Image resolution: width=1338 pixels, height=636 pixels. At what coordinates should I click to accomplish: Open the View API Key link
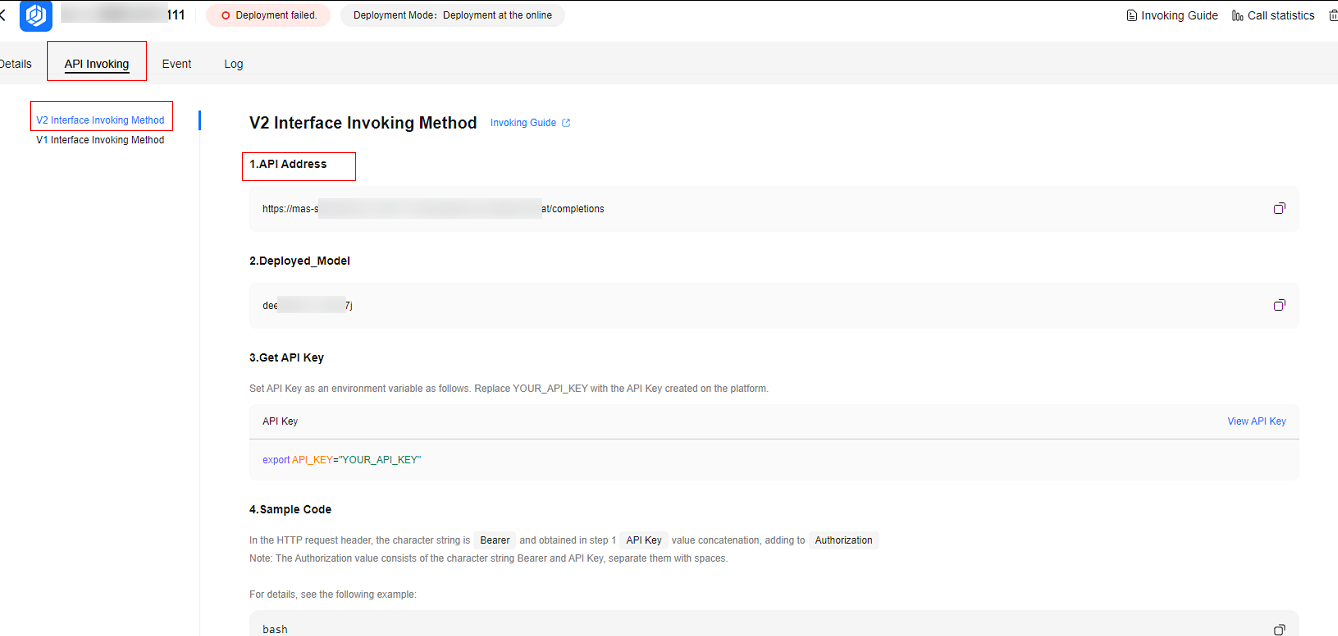(1256, 421)
